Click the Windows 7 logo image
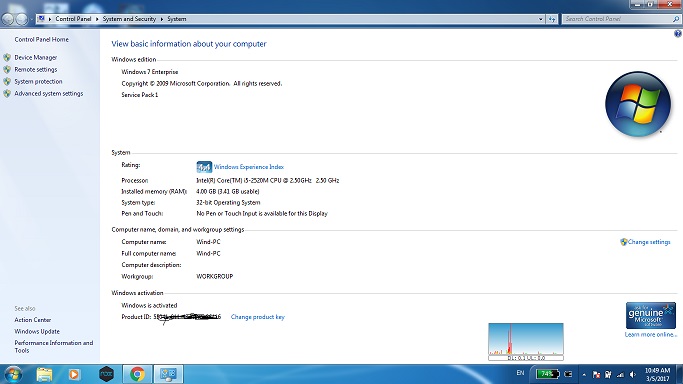The width and height of the screenshot is (683, 384). click(638, 104)
